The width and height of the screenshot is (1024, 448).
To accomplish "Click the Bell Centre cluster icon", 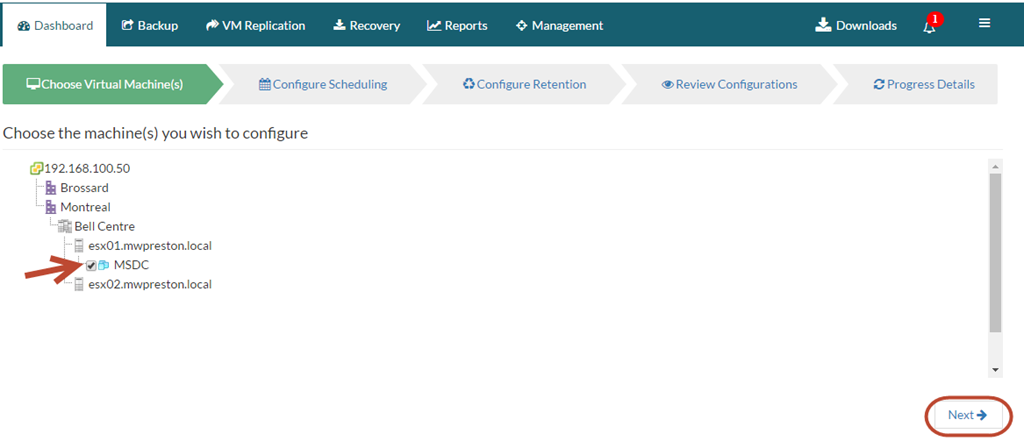I will 65,227.
